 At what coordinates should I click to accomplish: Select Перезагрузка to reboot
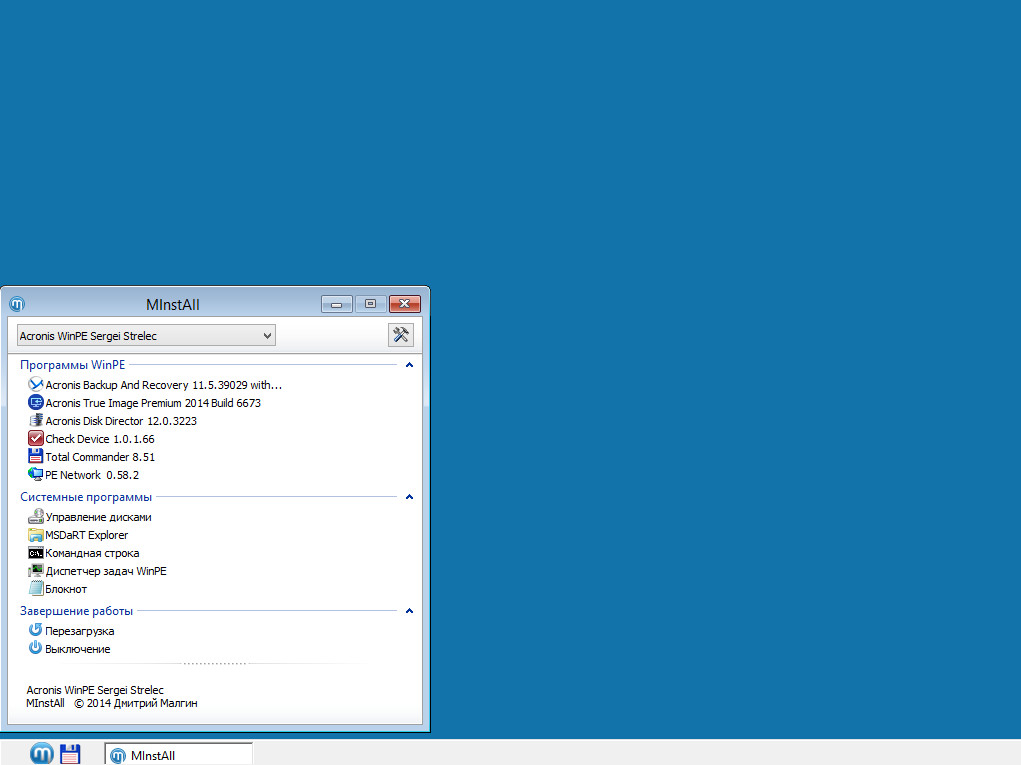(x=79, y=631)
